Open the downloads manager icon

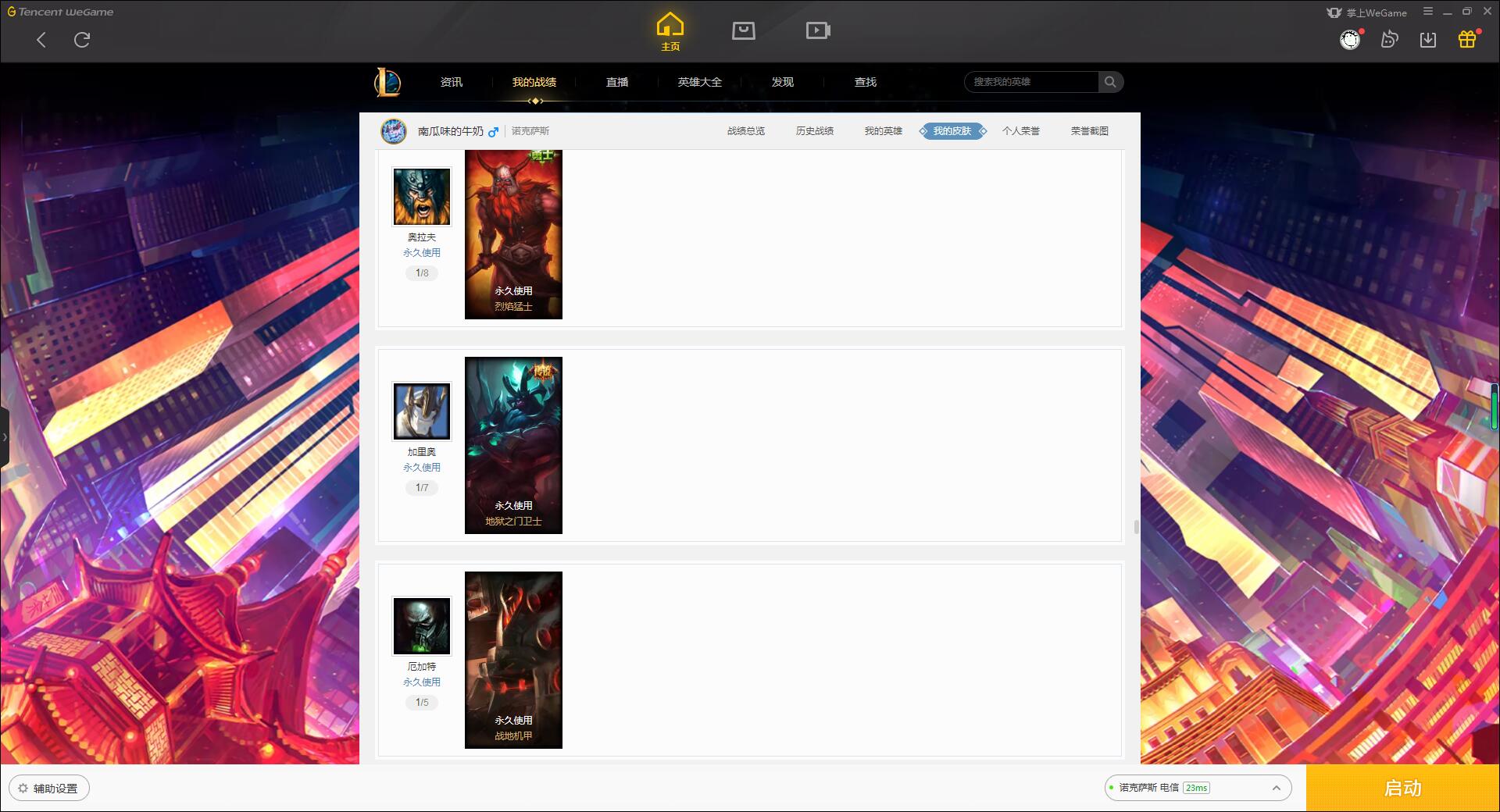1428,40
